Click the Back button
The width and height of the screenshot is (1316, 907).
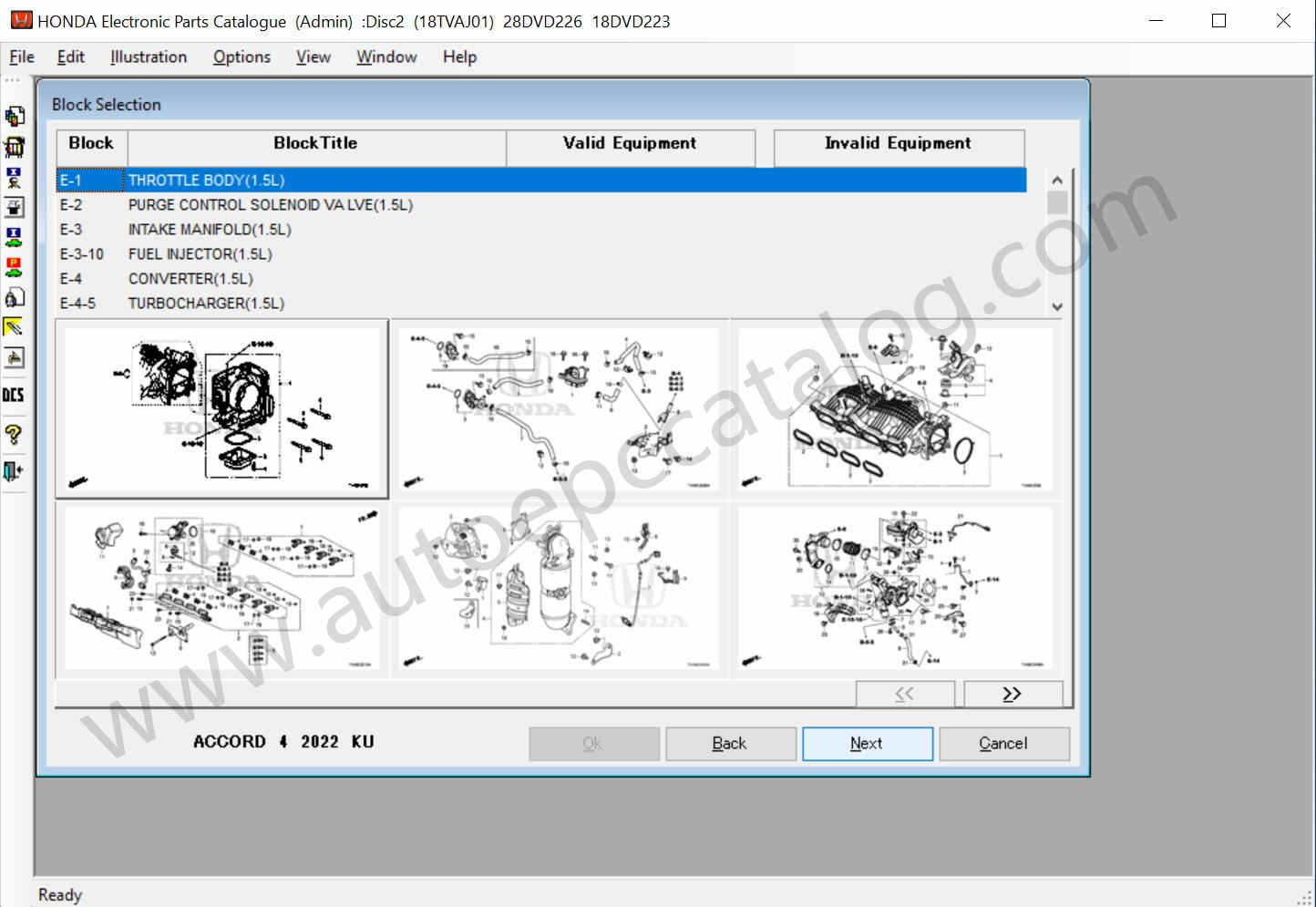(730, 743)
